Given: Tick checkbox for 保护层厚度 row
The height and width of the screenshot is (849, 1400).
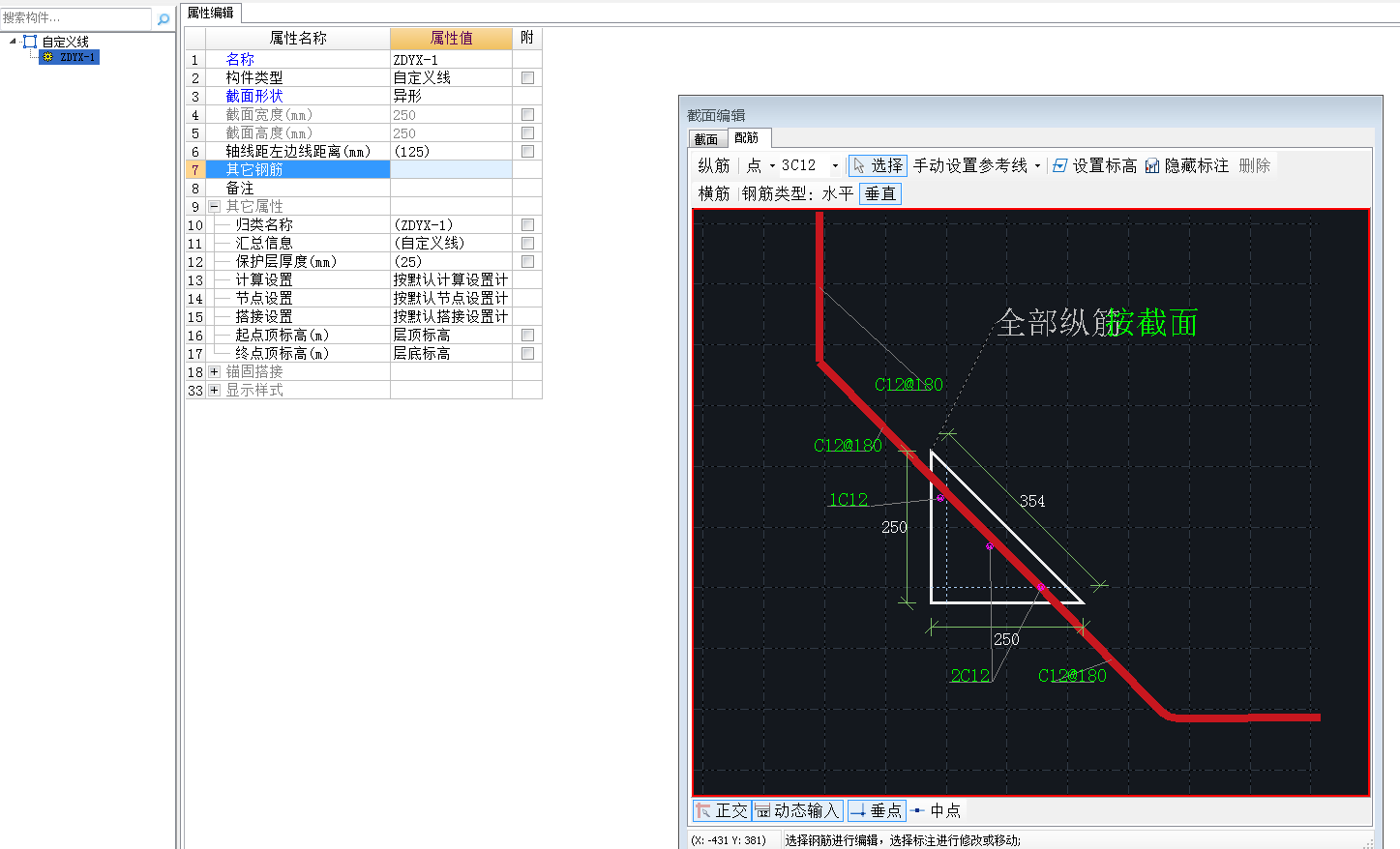Looking at the screenshot, I should pyautogui.click(x=527, y=261).
